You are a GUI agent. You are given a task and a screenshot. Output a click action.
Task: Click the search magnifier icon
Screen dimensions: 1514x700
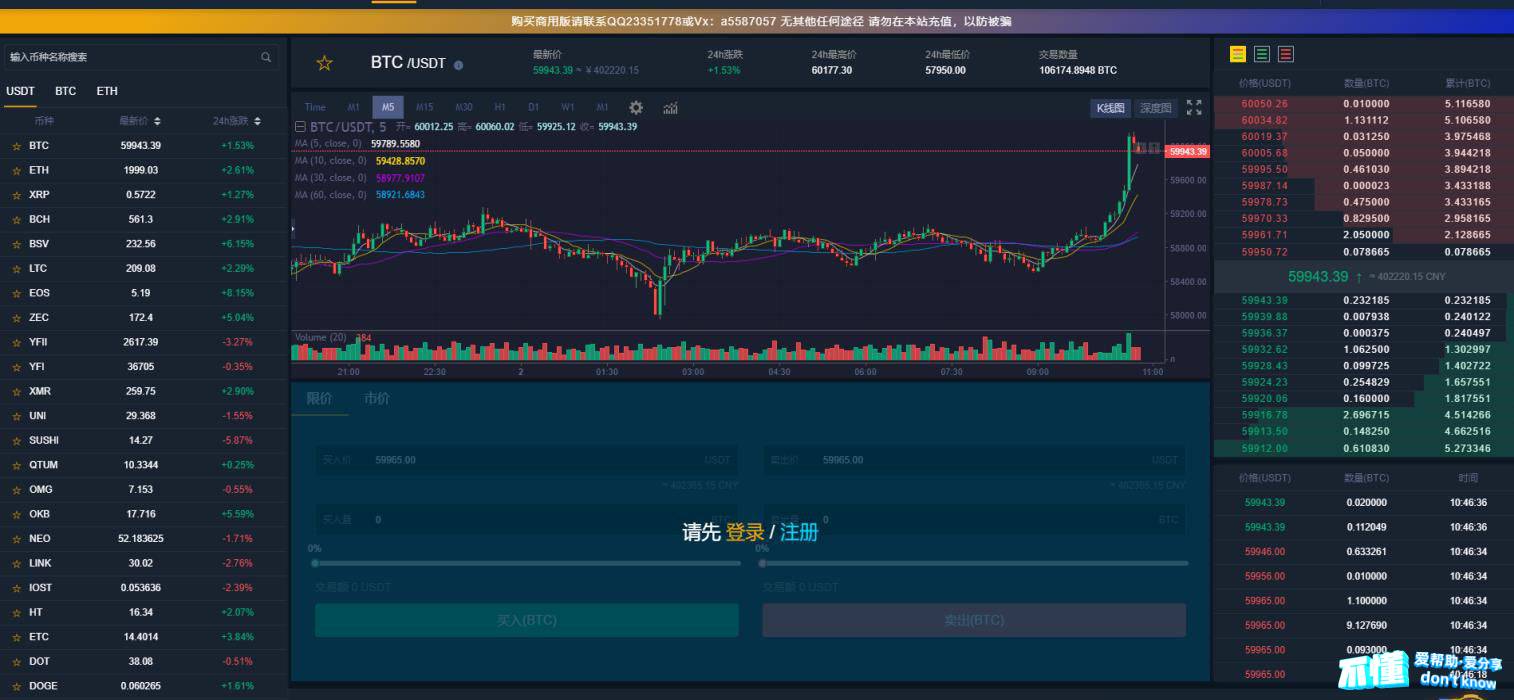coord(266,58)
